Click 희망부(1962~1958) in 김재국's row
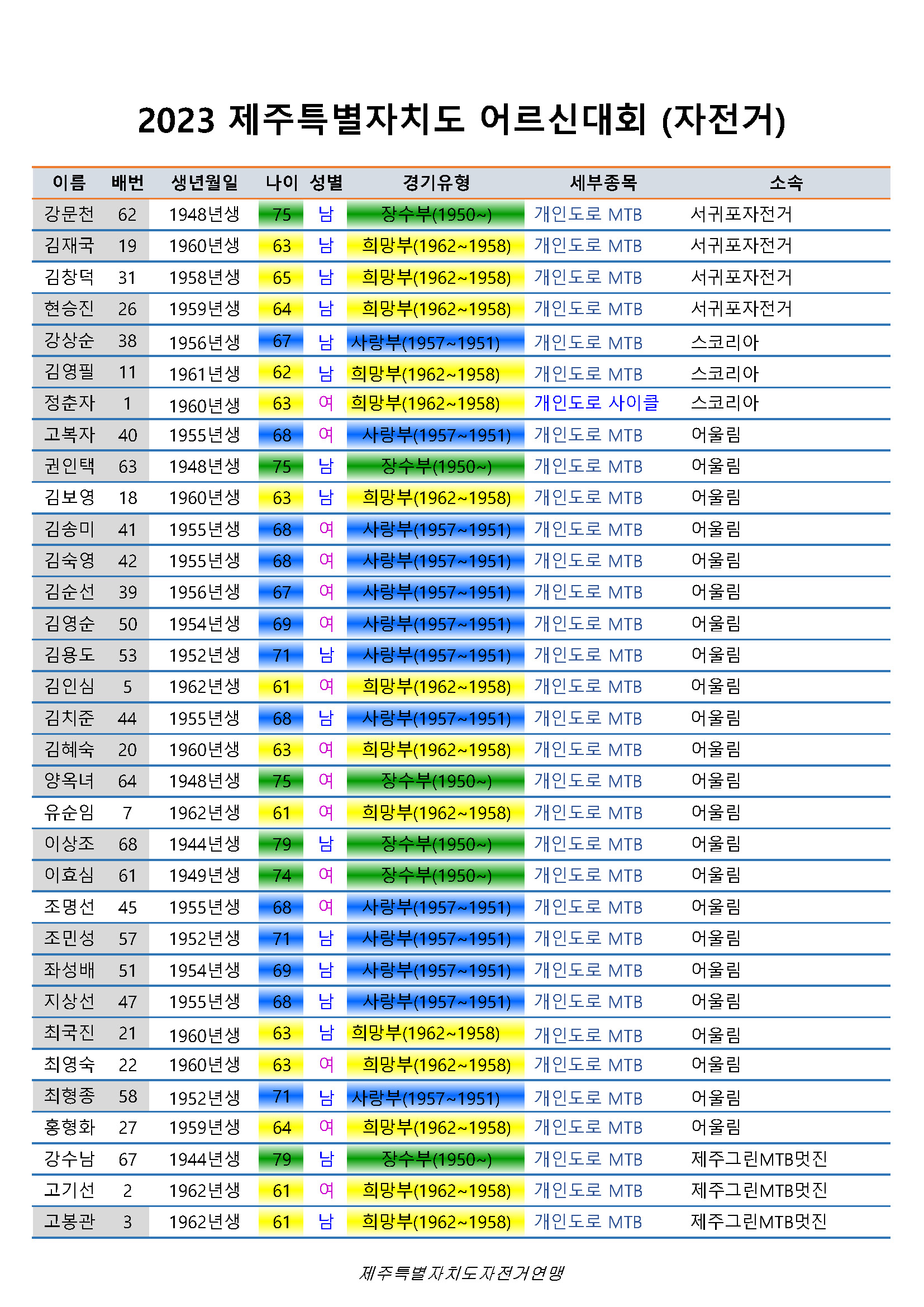This screenshot has width=924, height=1307. (436, 246)
